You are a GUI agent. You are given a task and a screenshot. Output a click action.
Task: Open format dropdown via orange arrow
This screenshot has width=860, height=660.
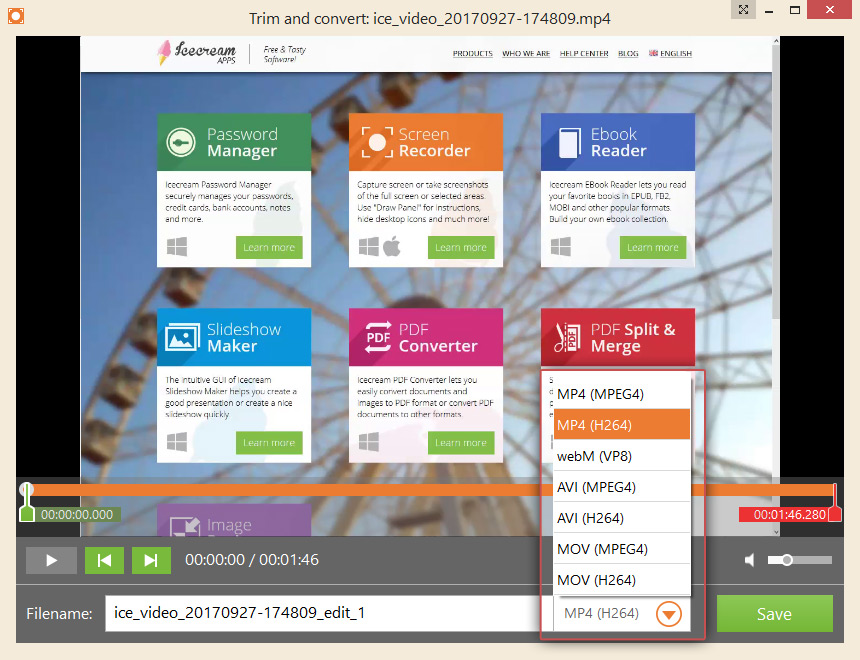tap(669, 613)
